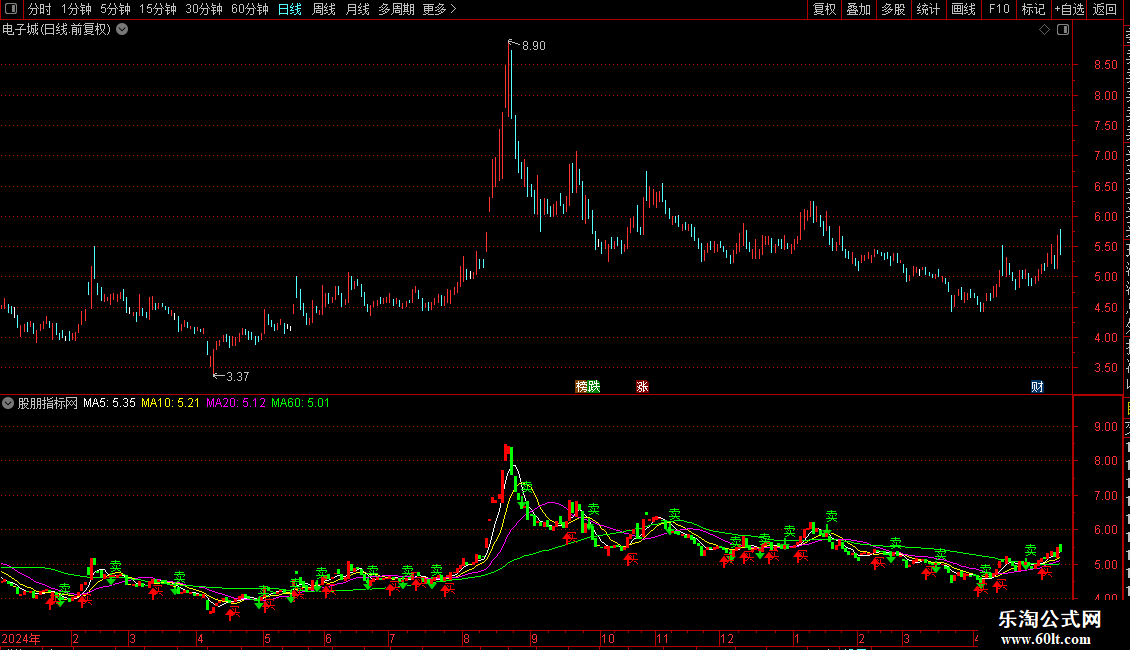1130x650 pixels.
Task: Open the 统计 statistics tool
Action: [927, 9]
